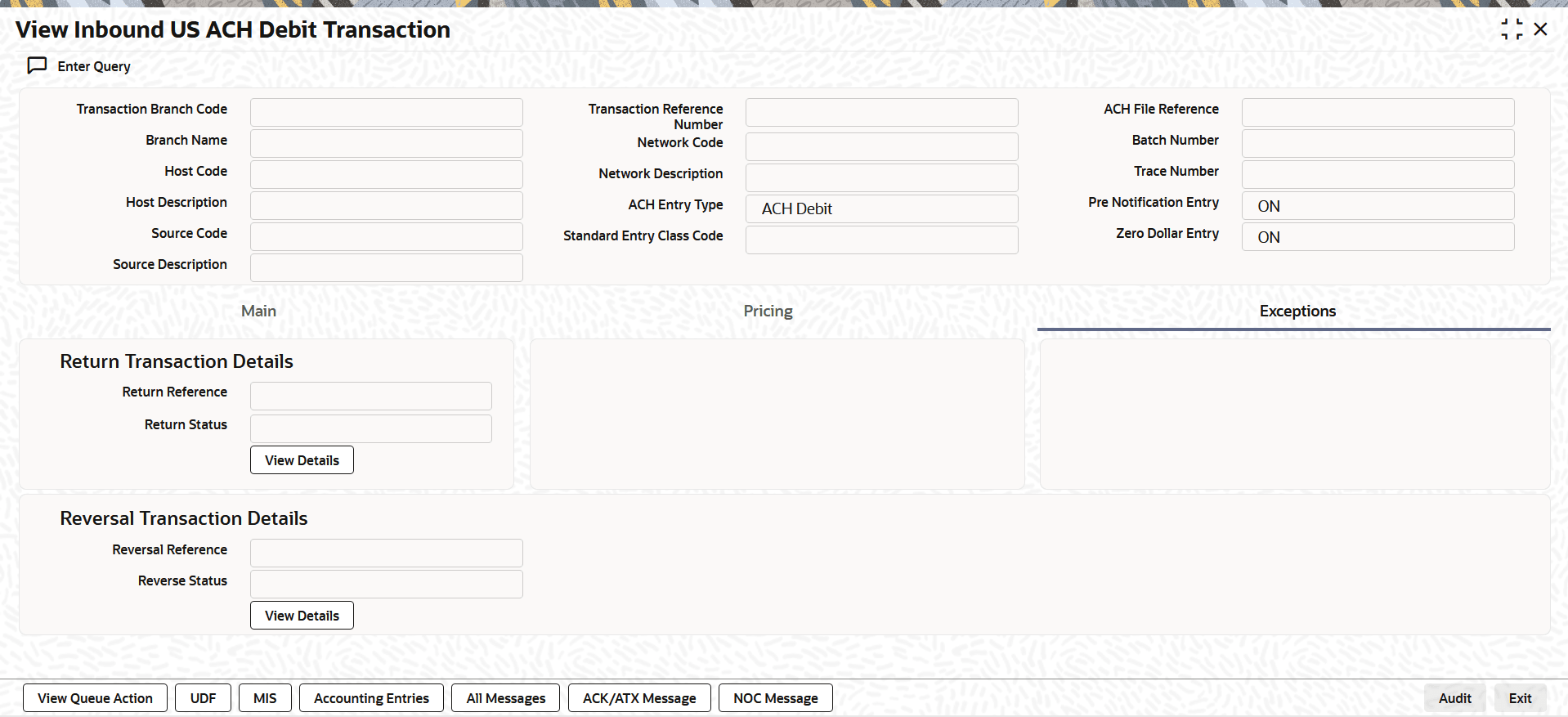The width and height of the screenshot is (1568, 717).
Task: Click the Trace Number field
Action: pos(1378,174)
